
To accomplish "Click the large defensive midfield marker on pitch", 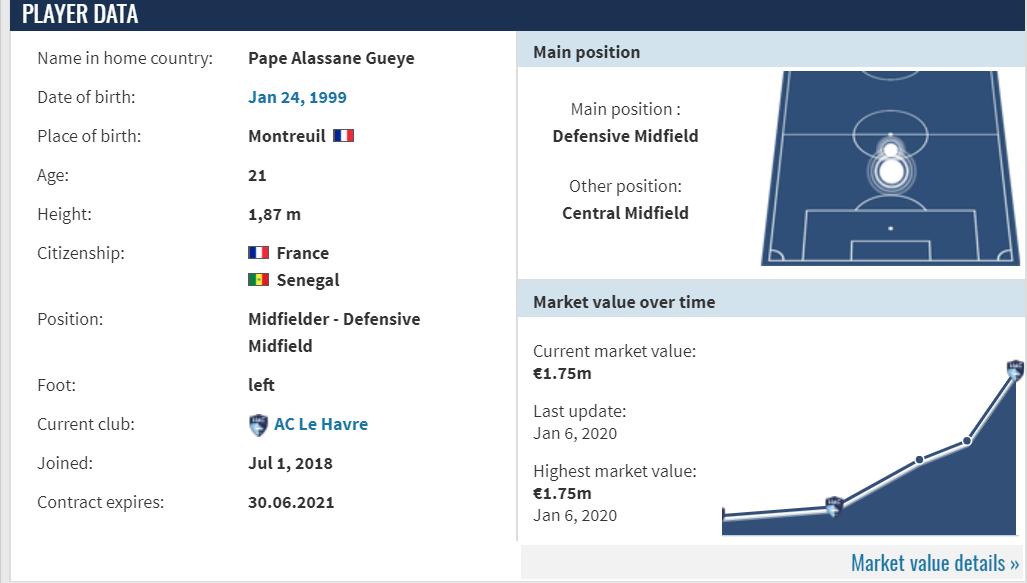I will click(x=890, y=173).
